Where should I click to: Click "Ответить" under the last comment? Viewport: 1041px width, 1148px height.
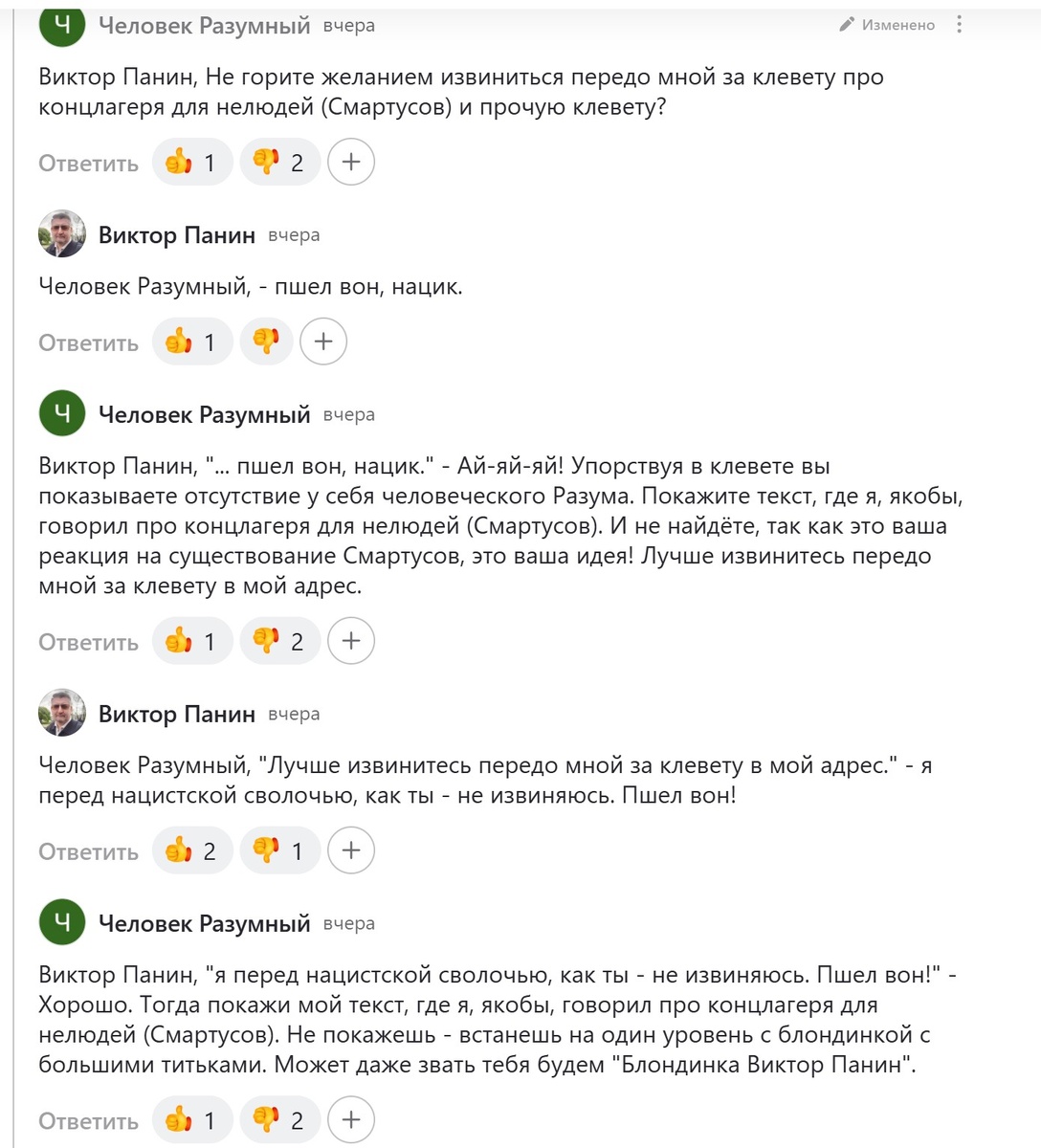click(x=87, y=1120)
